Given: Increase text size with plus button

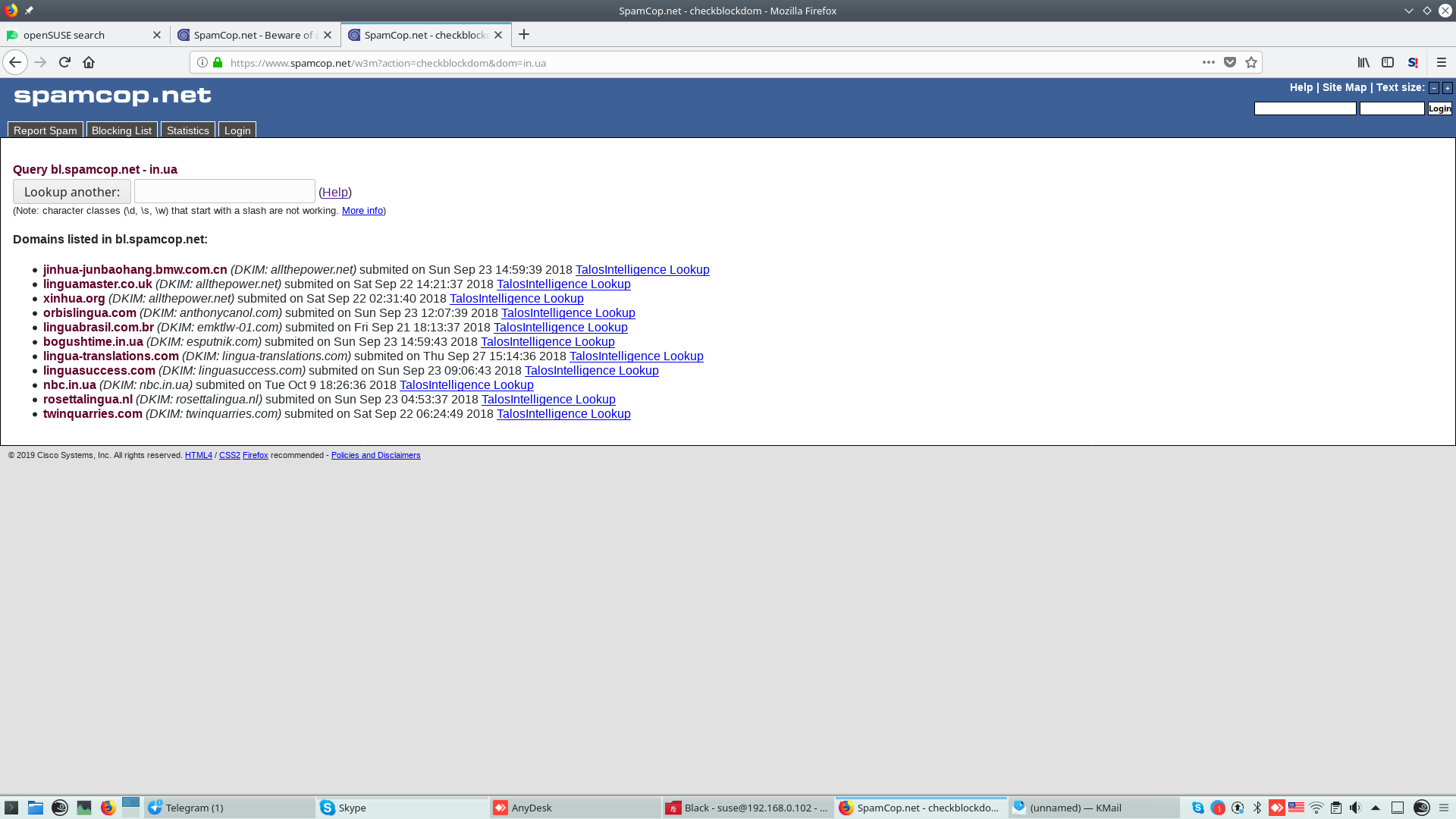Looking at the screenshot, I should (x=1447, y=88).
